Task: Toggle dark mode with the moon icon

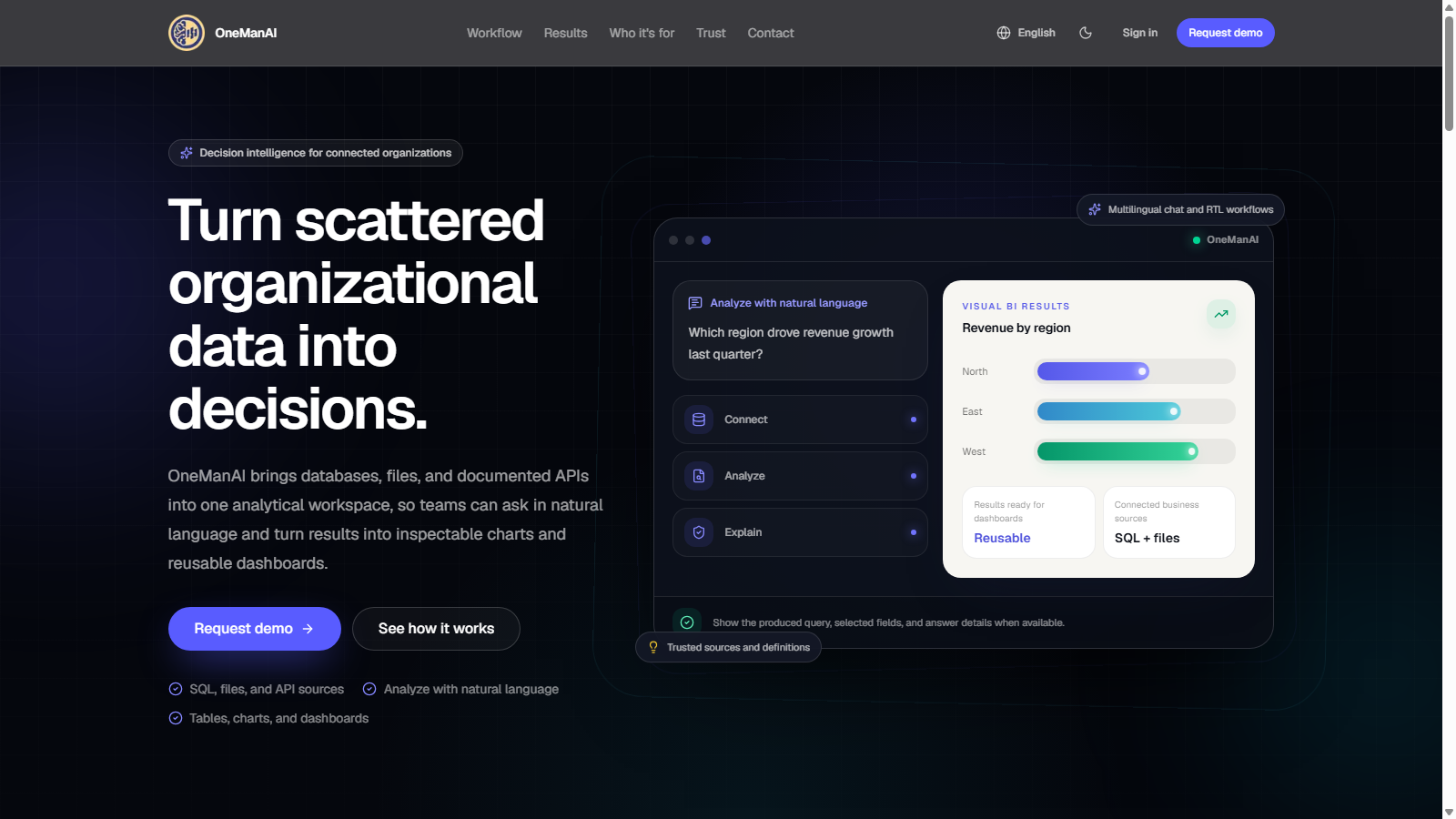Action: pyautogui.click(x=1086, y=33)
